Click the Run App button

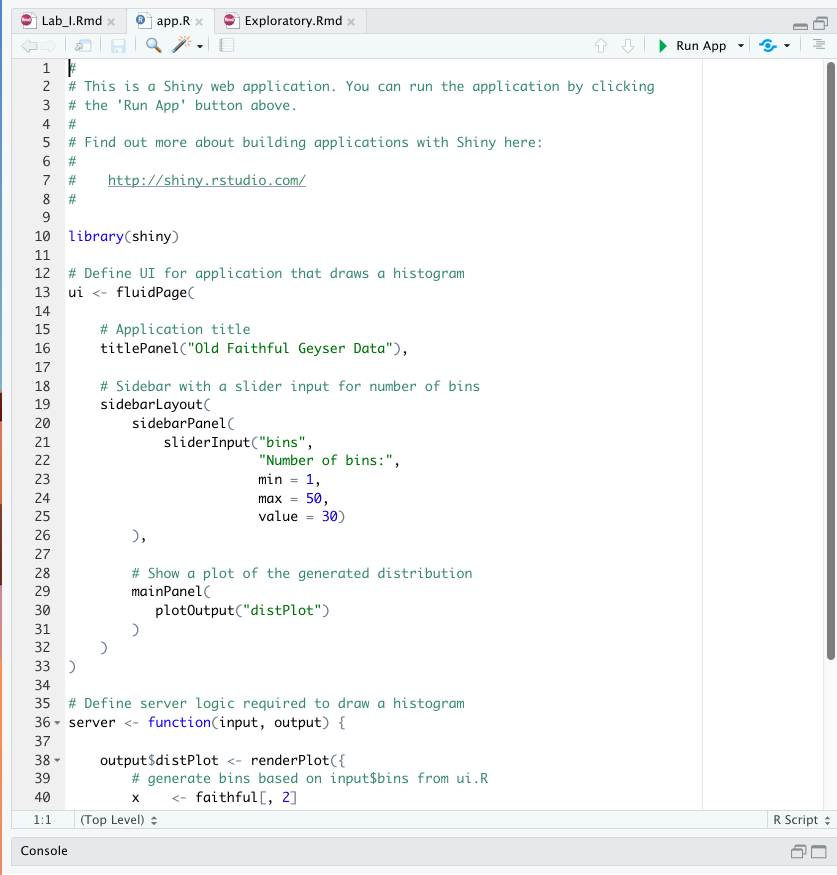[692, 46]
